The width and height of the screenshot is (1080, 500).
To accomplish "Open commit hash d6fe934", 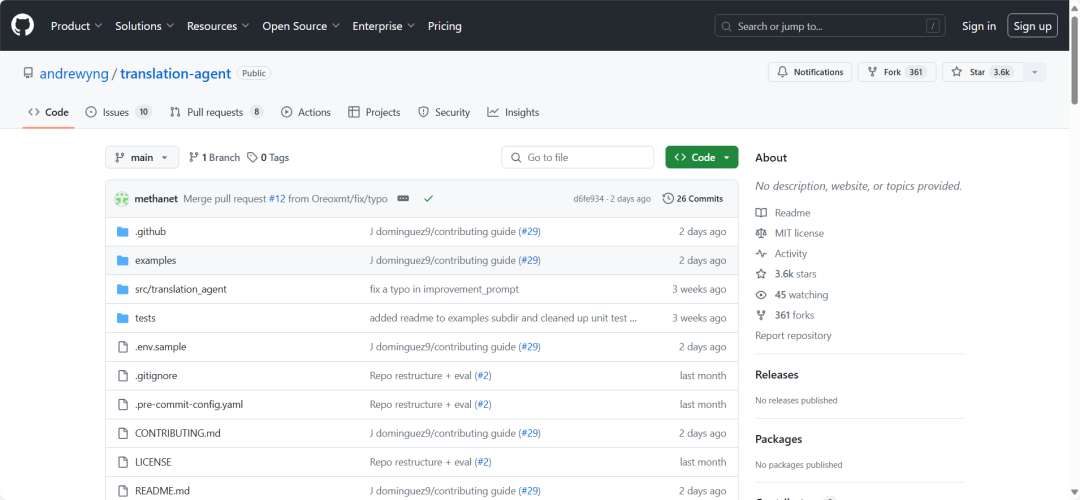I will tap(589, 199).
